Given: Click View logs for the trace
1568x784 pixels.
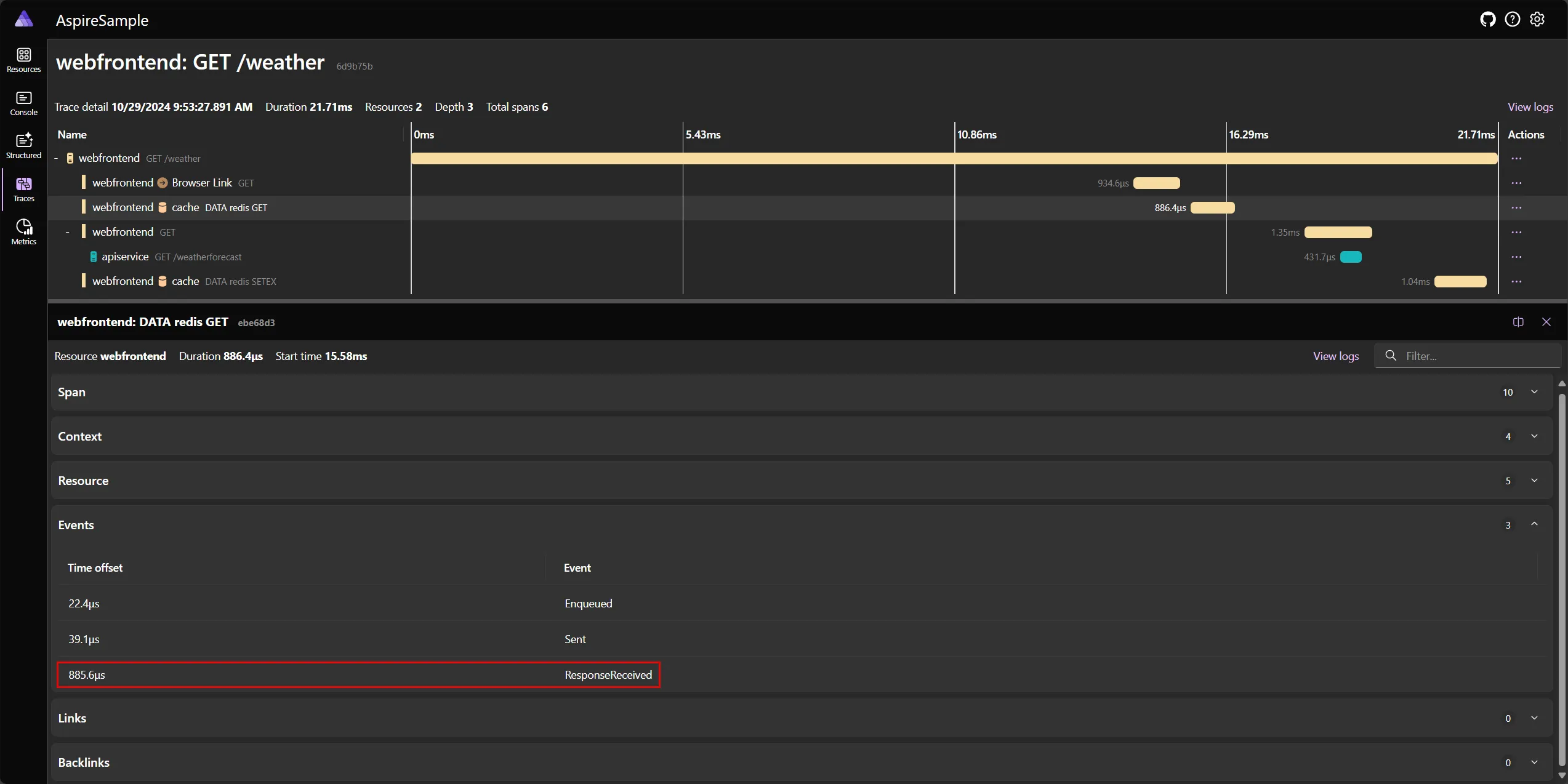Looking at the screenshot, I should 1530,106.
